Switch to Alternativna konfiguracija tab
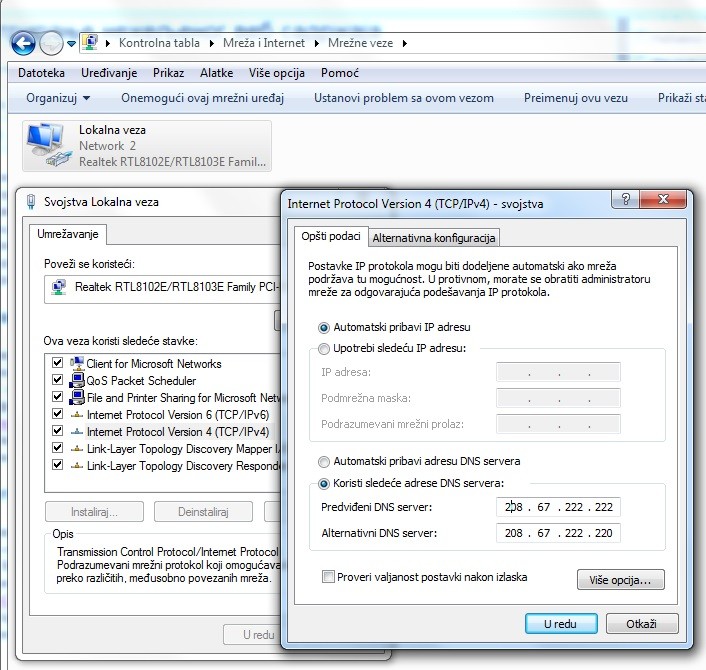Screen dimensions: 706x670 click(434, 238)
